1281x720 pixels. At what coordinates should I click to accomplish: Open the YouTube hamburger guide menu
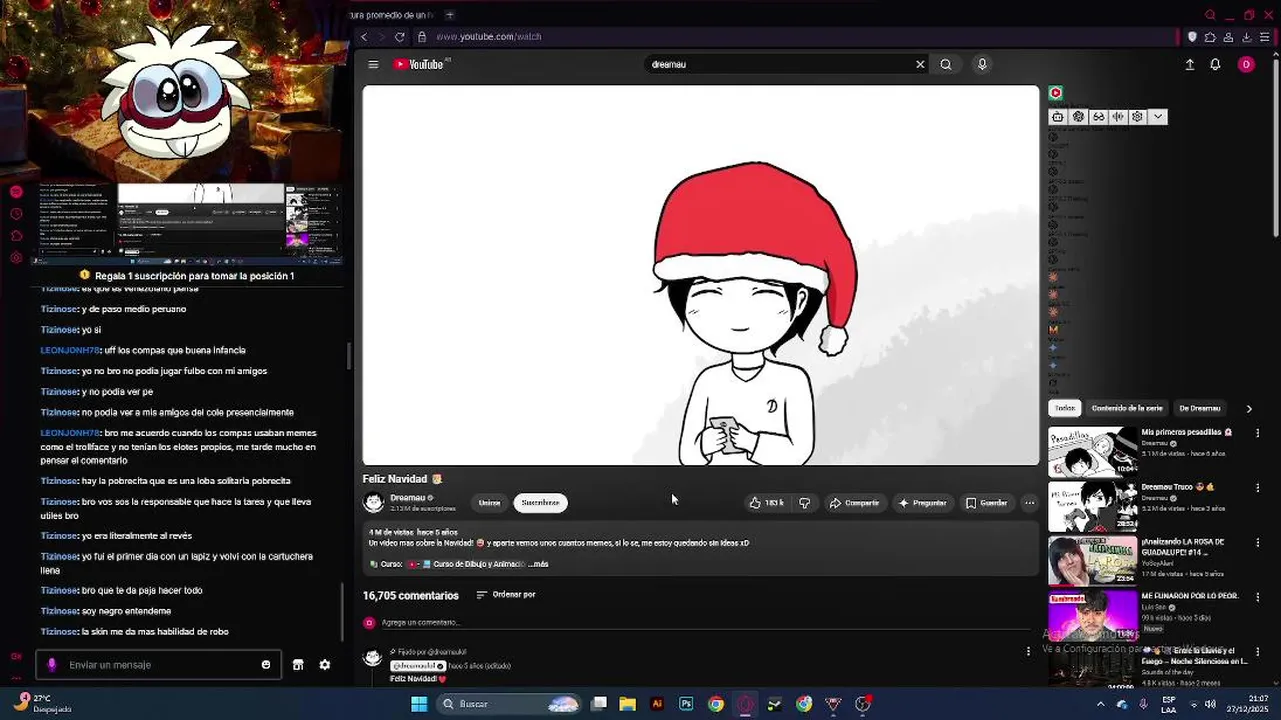coord(373,64)
